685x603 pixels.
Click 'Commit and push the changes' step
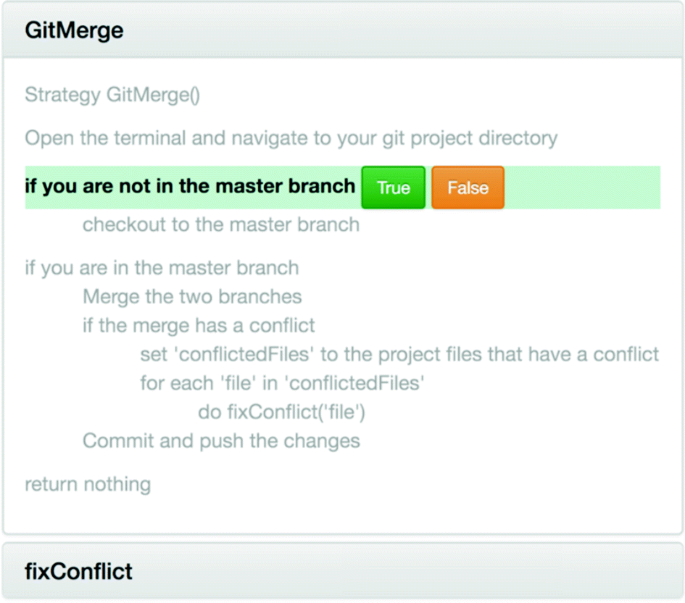(x=221, y=440)
